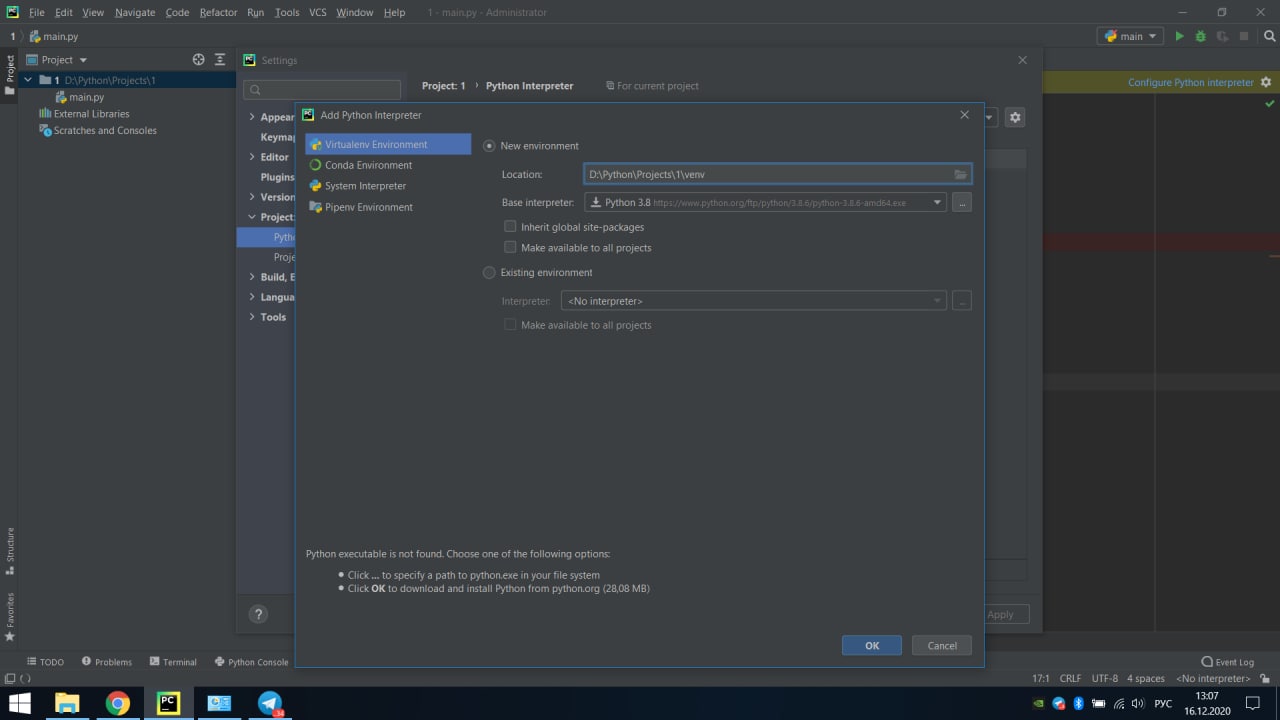This screenshot has width=1280, height=720.
Task: Click the Windows Start button
Action: pyautogui.click(x=19, y=703)
